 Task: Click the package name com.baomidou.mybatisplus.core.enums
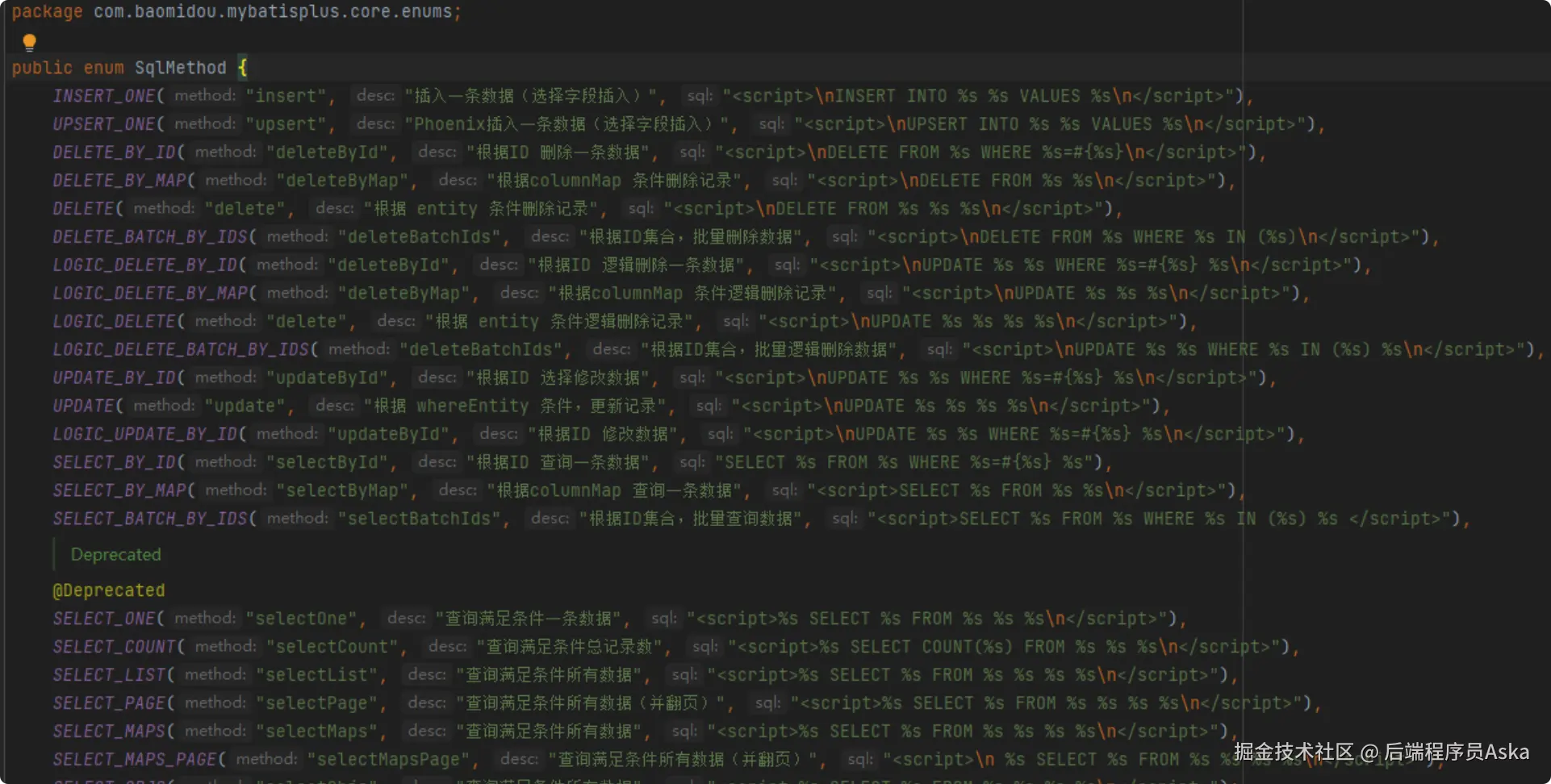[x=273, y=12]
